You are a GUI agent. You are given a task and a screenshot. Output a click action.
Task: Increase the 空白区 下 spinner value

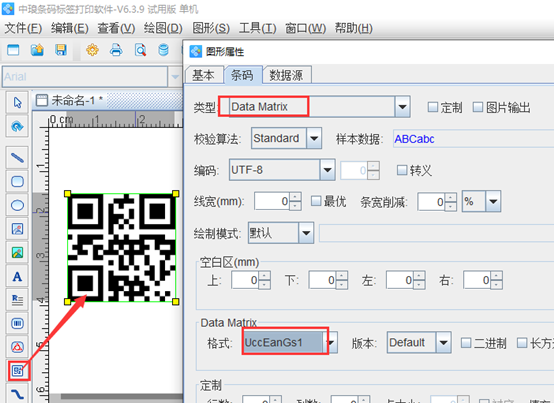[x=342, y=276]
